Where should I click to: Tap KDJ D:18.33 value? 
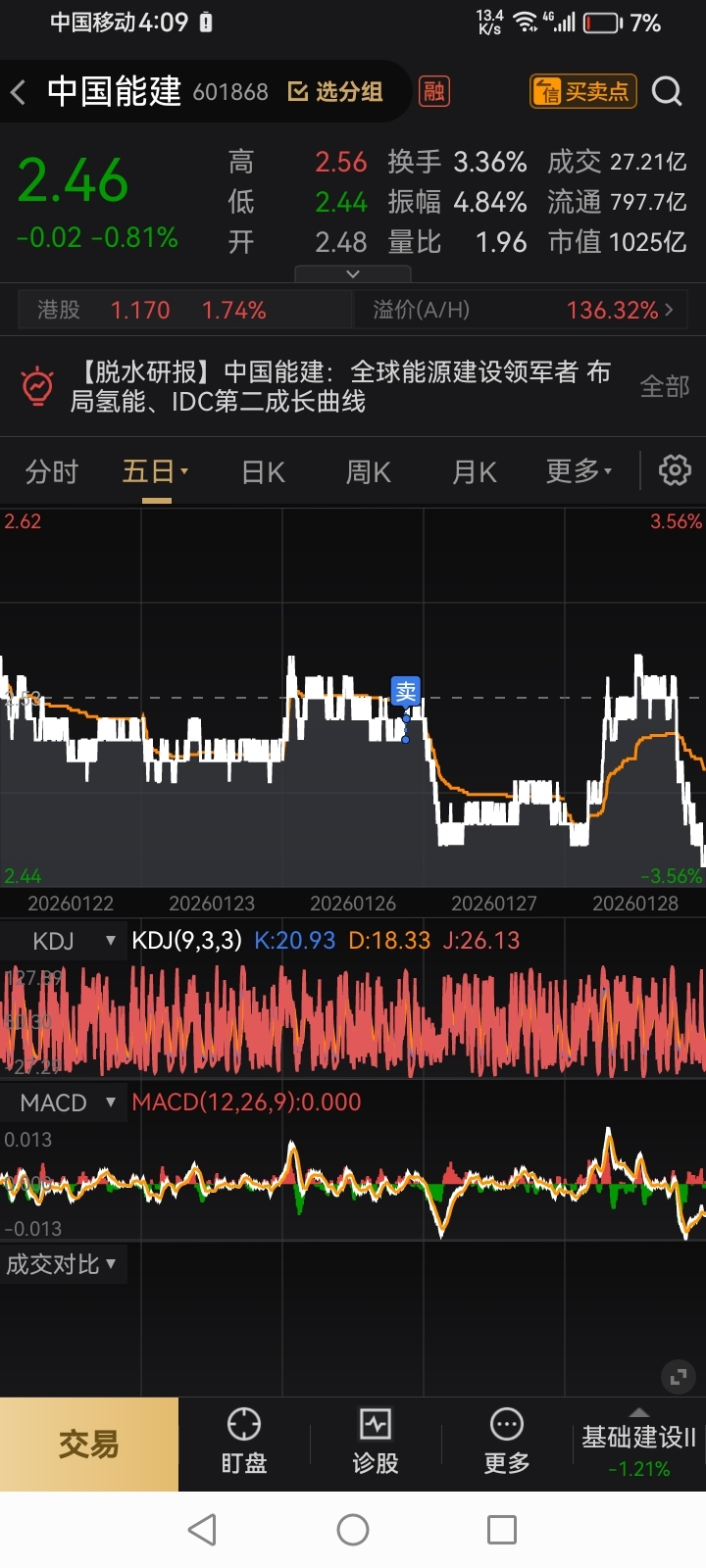[x=389, y=941]
